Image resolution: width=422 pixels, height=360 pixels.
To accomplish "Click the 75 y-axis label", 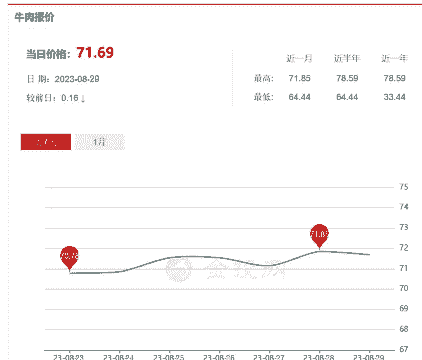I will tap(404, 187).
